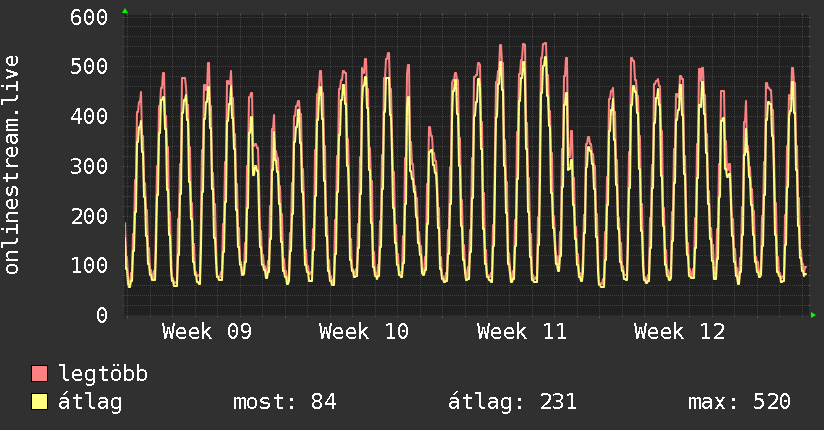Image resolution: width=824 pixels, height=430 pixels.
Task: Click the legtöbb legend label
Action: coord(103,374)
